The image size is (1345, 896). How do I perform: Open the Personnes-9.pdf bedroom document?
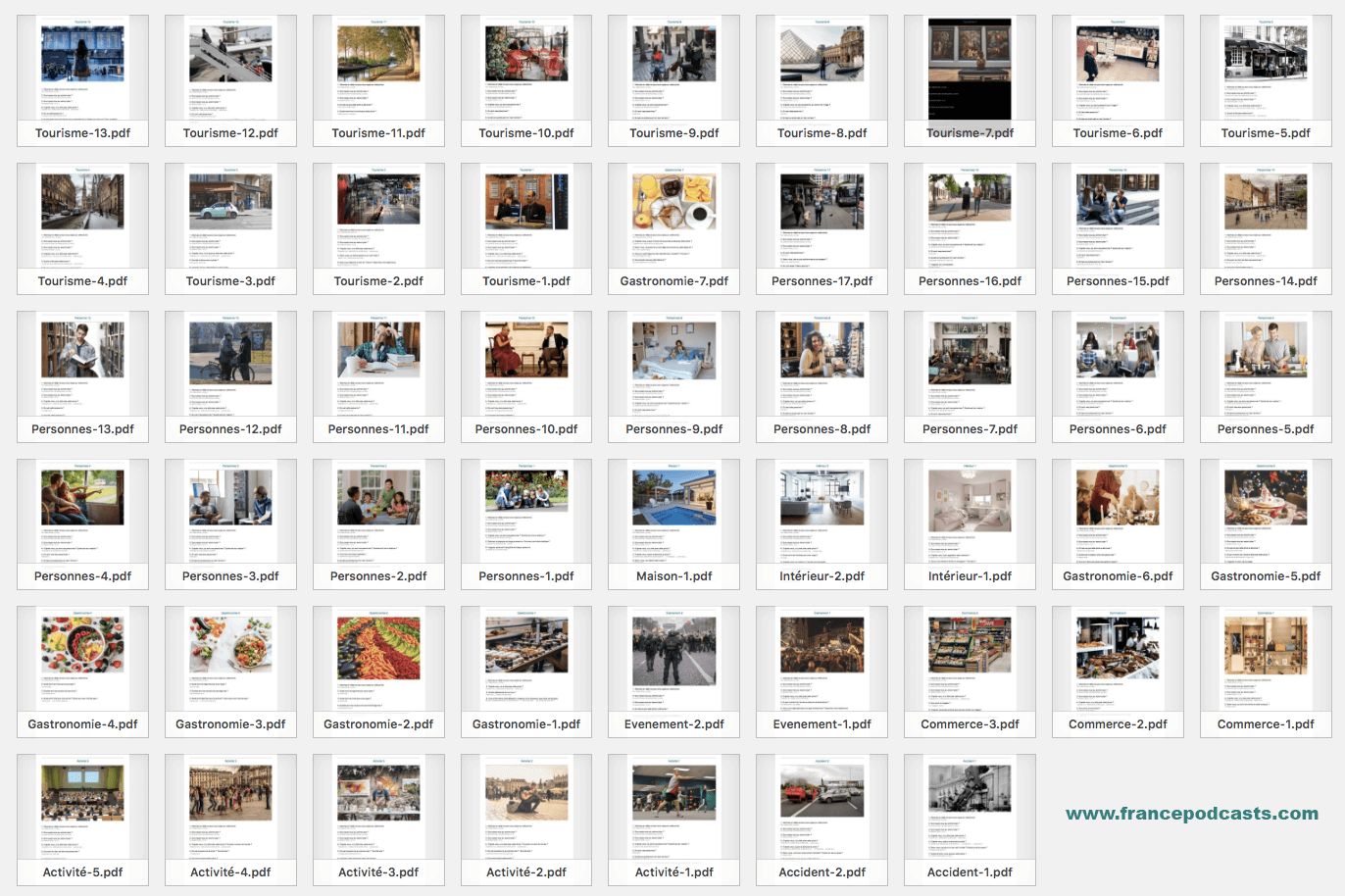[x=673, y=365]
